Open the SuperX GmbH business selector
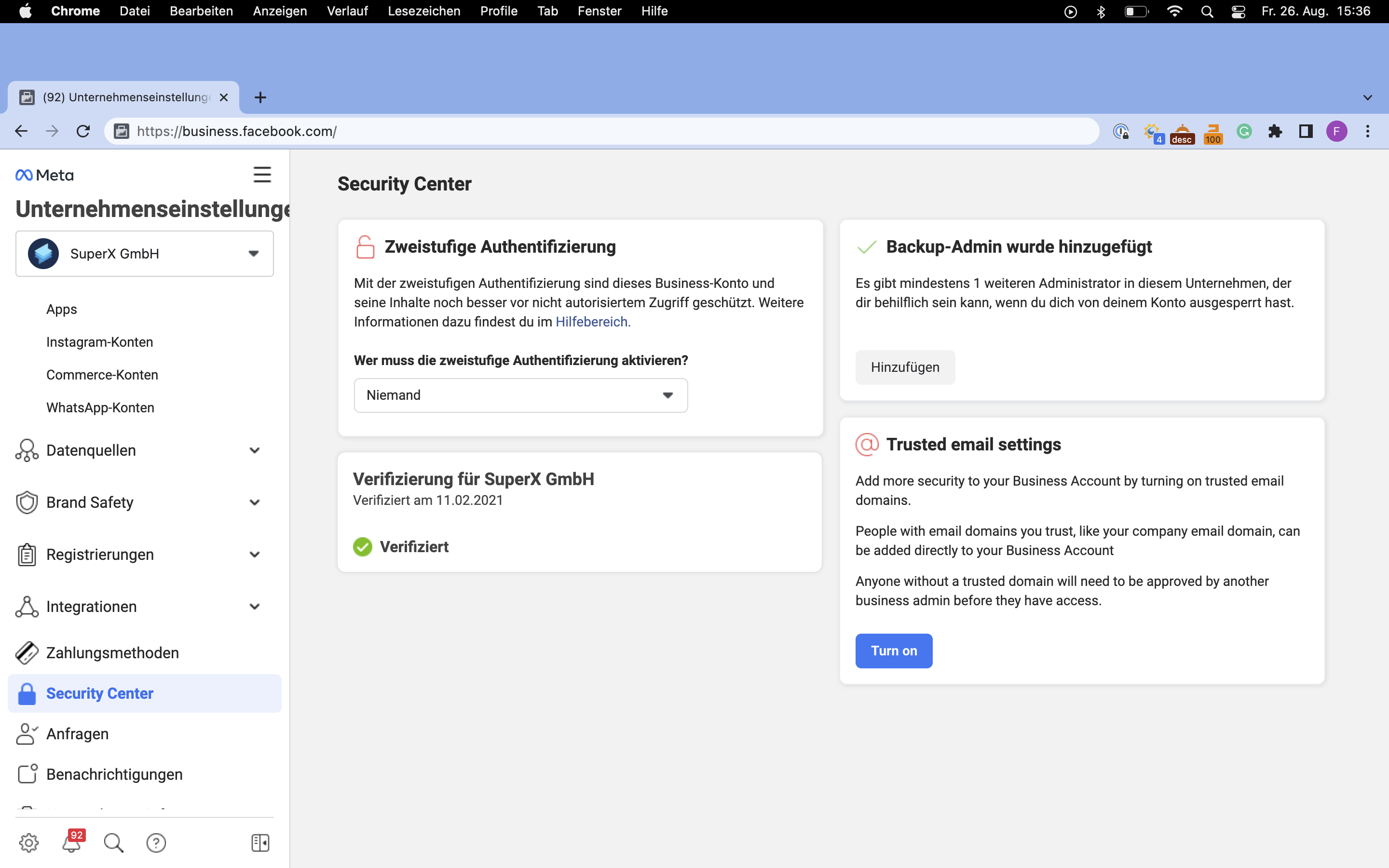Screen dimensions: 1389x868 click(x=145, y=254)
